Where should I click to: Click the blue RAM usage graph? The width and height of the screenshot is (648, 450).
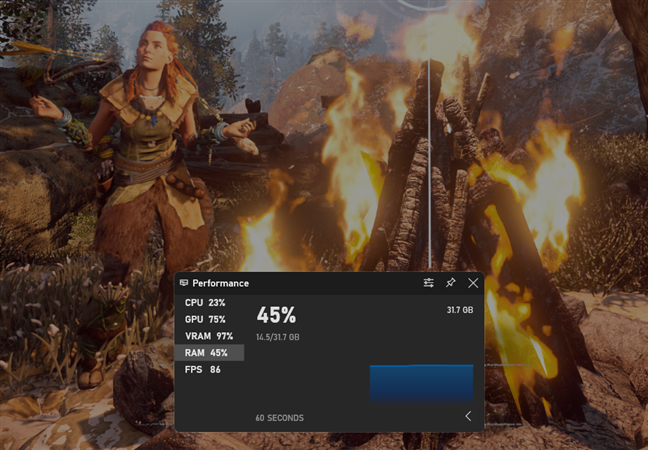click(x=421, y=383)
